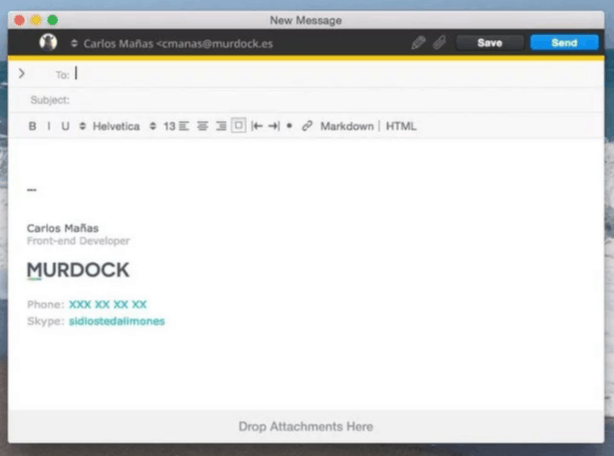Click the pencil signature icon
This screenshot has height=456, width=614.
coord(418,42)
